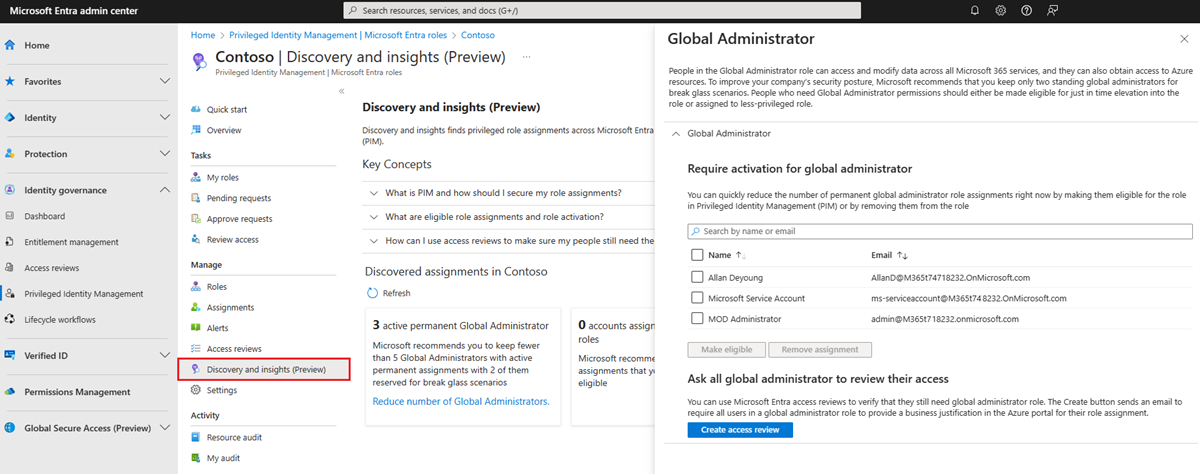Open the notifications bell icon
The image size is (1200, 474).
(x=975, y=10)
